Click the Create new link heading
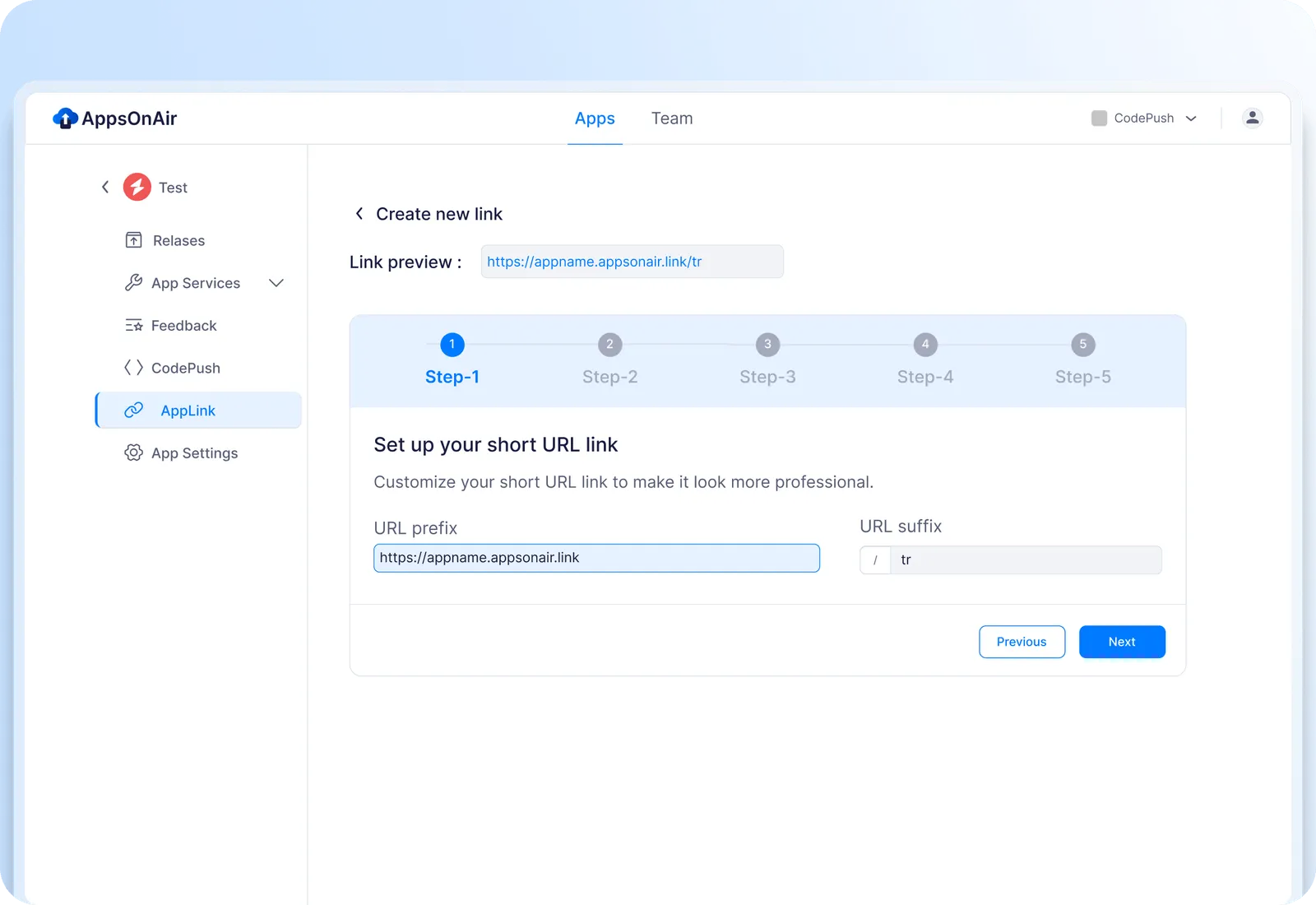 439,214
